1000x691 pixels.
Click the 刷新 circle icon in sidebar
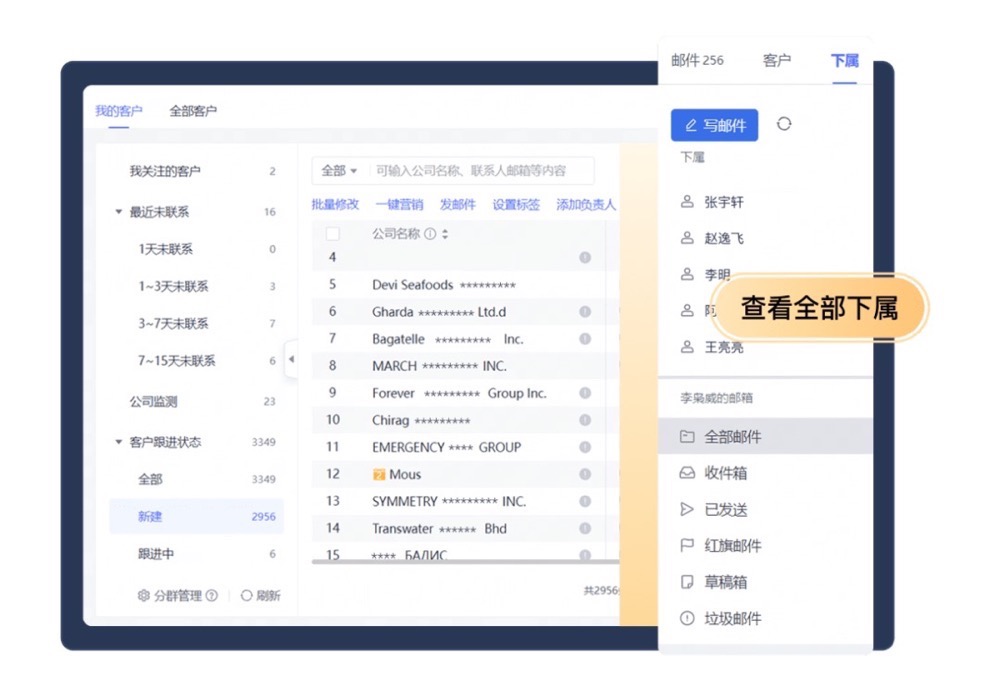click(246, 595)
